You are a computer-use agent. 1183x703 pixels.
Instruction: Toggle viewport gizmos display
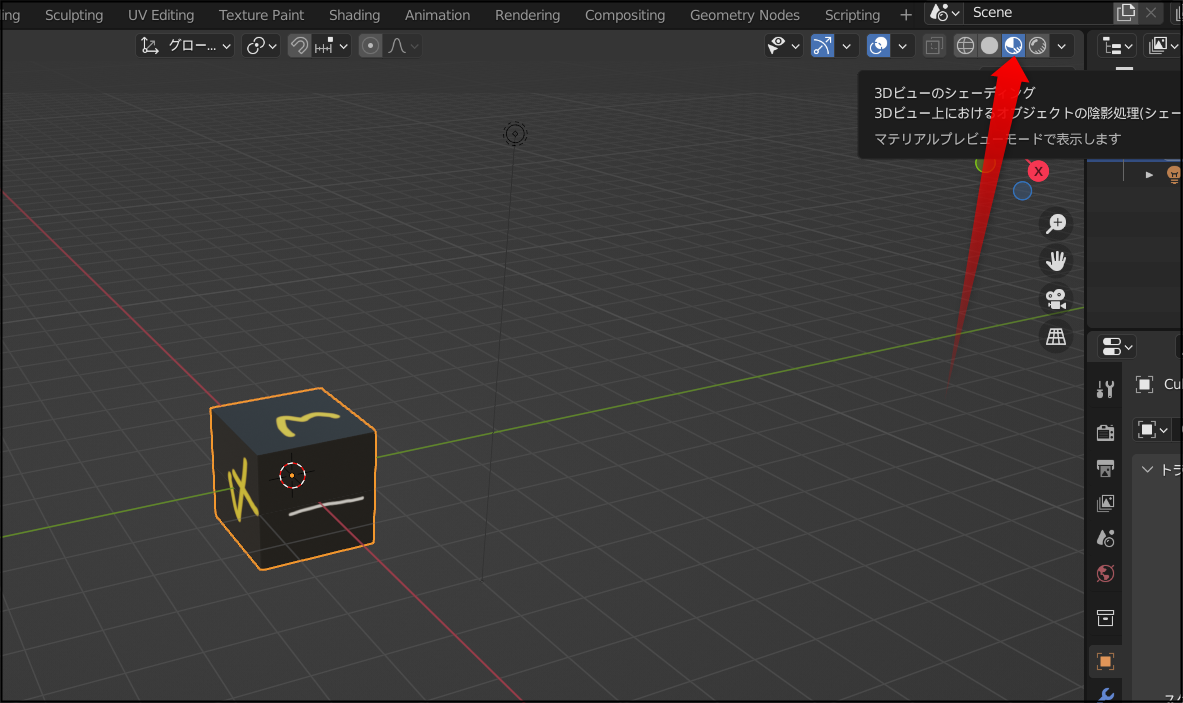tap(822, 46)
